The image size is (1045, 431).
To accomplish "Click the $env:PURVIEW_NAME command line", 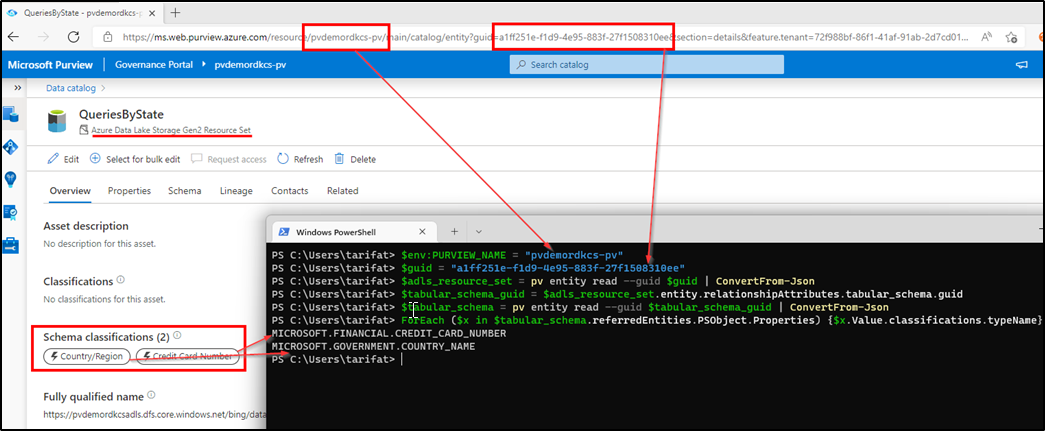I will tap(447, 255).
